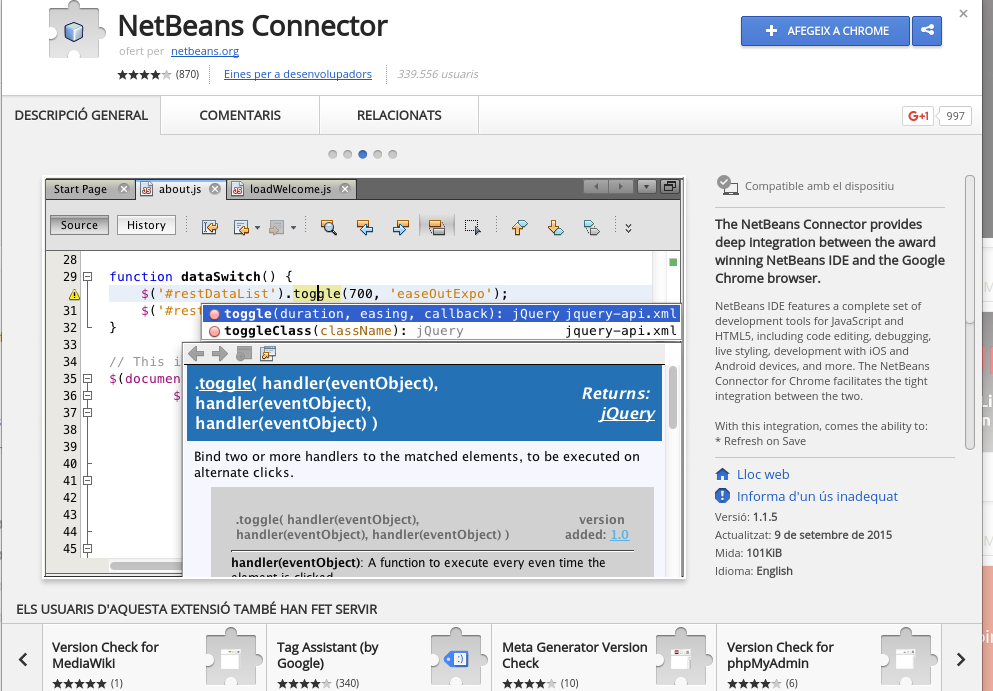Click the Find Next Occurrence icon
Image resolution: width=993 pixels, height=691 pixels.
click(400, 227)
